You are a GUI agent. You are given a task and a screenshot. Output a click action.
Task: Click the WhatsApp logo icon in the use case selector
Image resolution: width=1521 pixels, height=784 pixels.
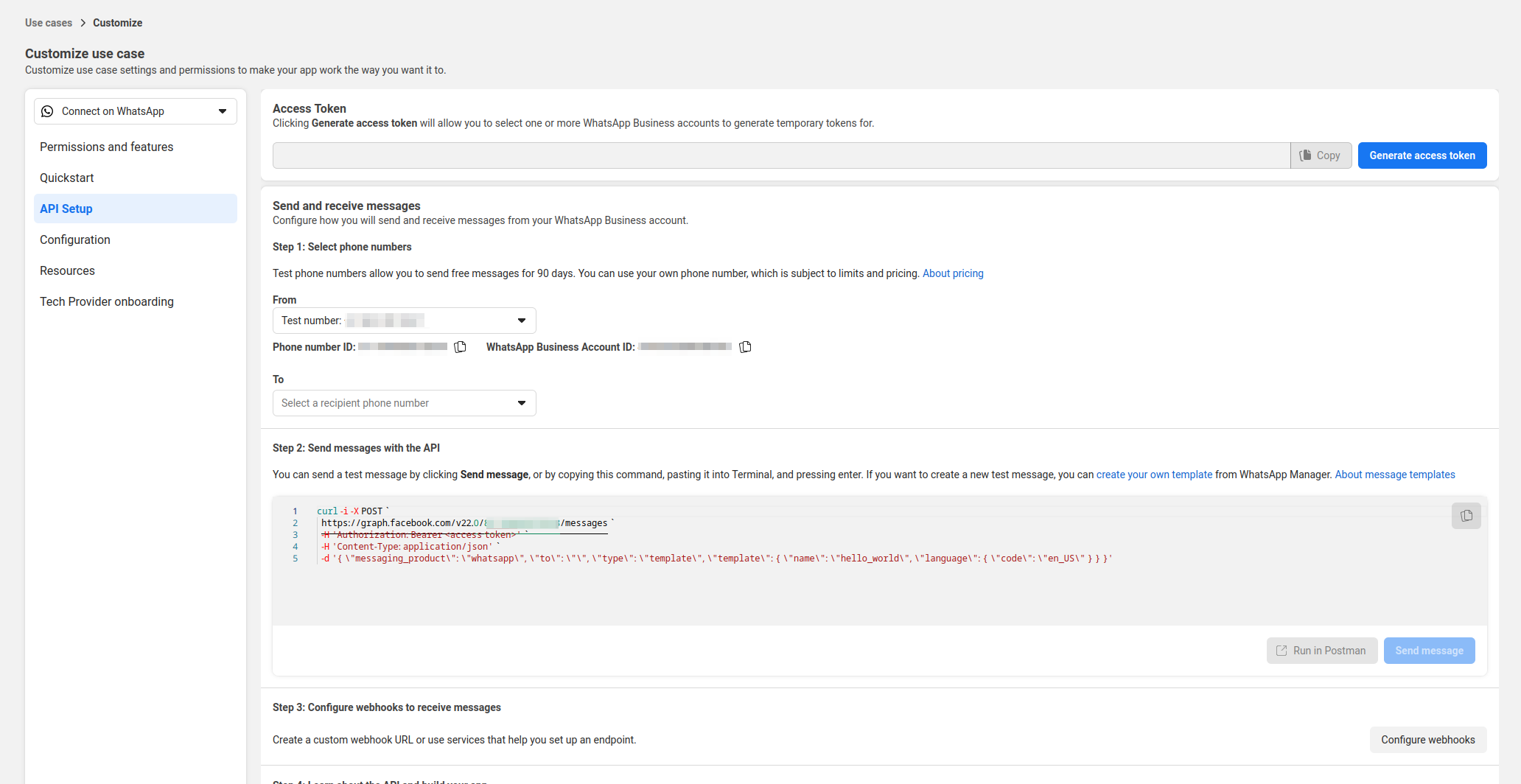(47, 111)
